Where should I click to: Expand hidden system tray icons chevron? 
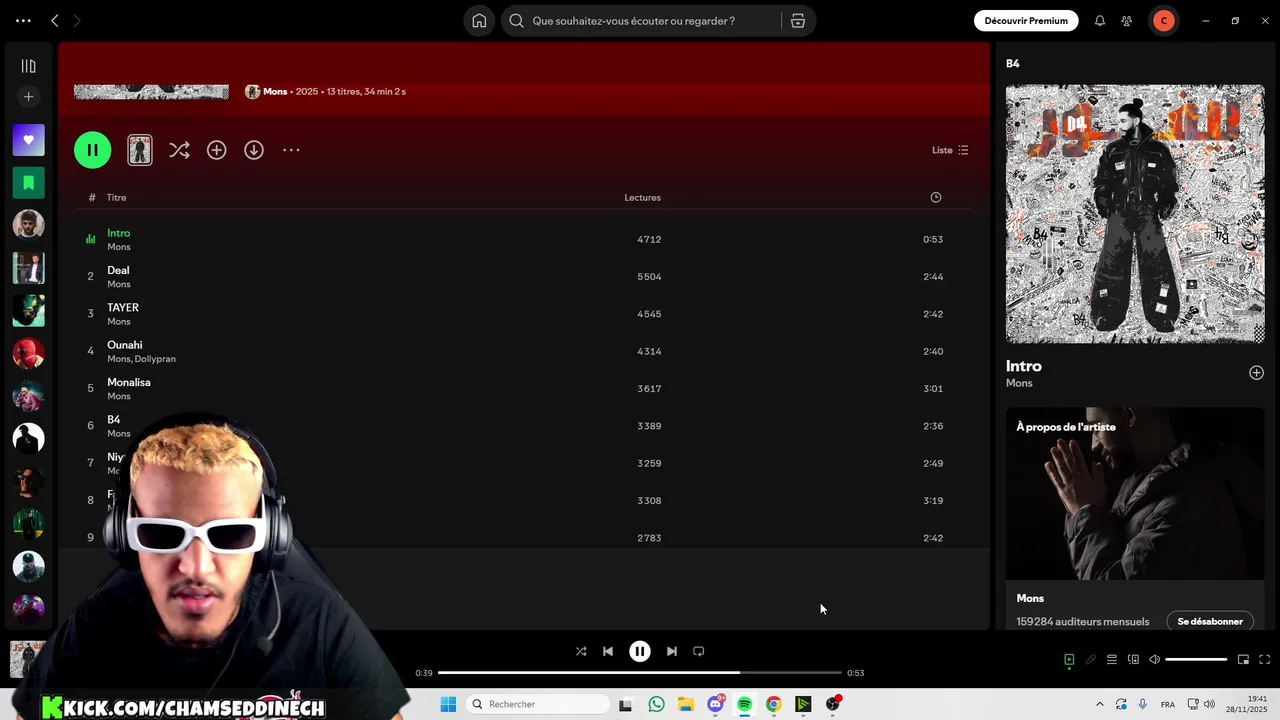(1100, 704)
